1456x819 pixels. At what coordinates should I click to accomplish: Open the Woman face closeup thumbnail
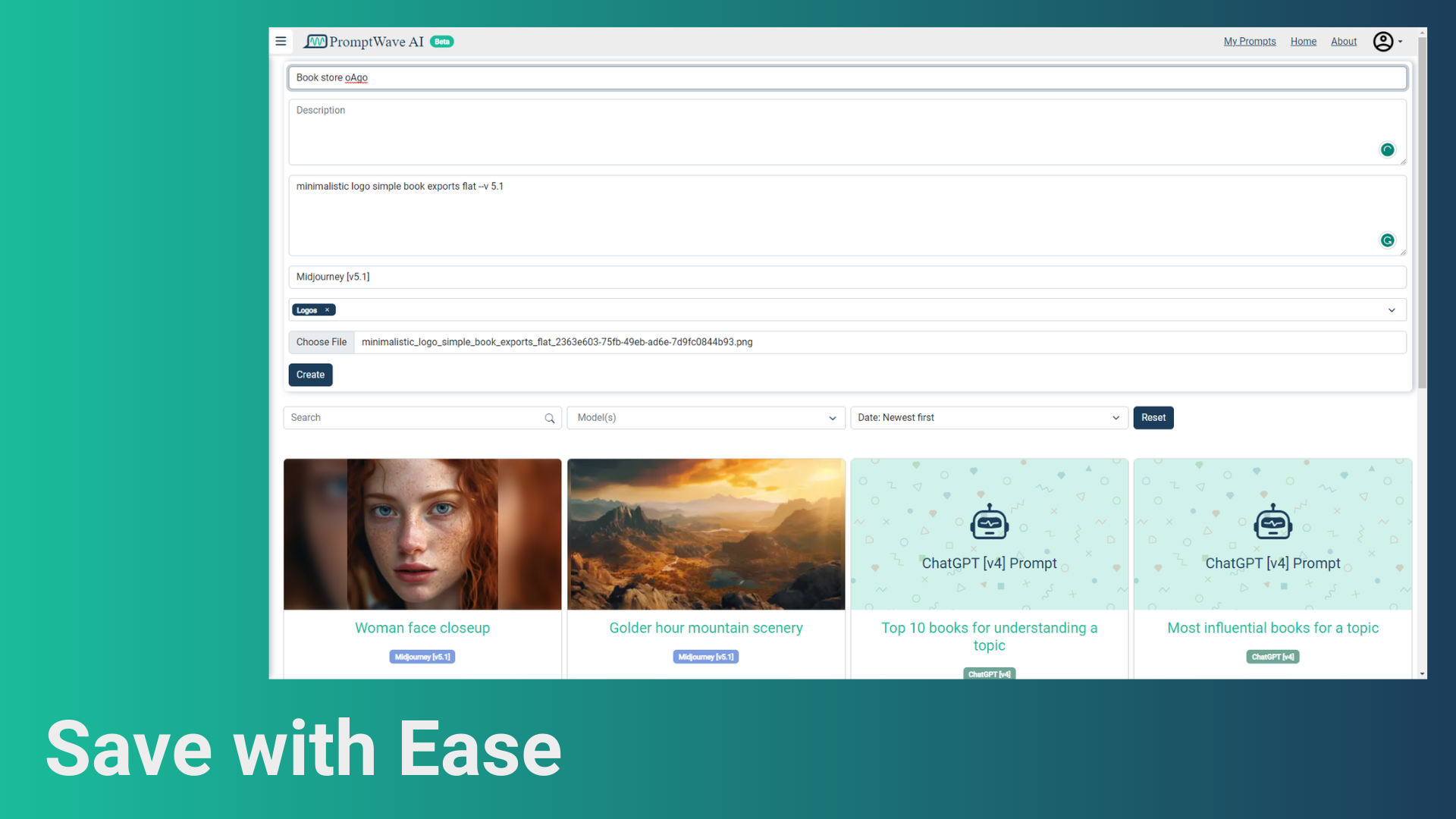pos(422,534)
